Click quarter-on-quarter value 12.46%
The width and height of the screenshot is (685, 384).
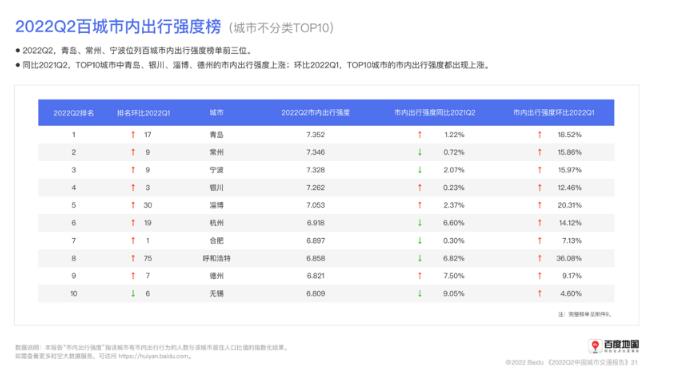[569, 187]
